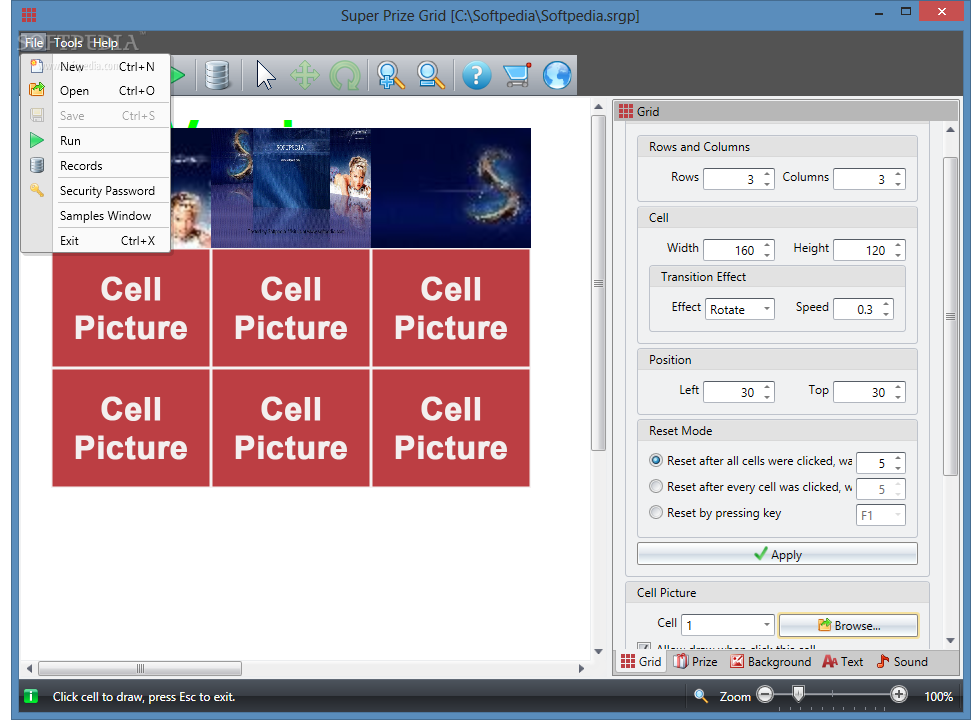The width and height of the screenshot is (971, 720).
Task: Click the canvas vertical scrollbar thumb
Action: pyautogui.click(x=598, y=283)
